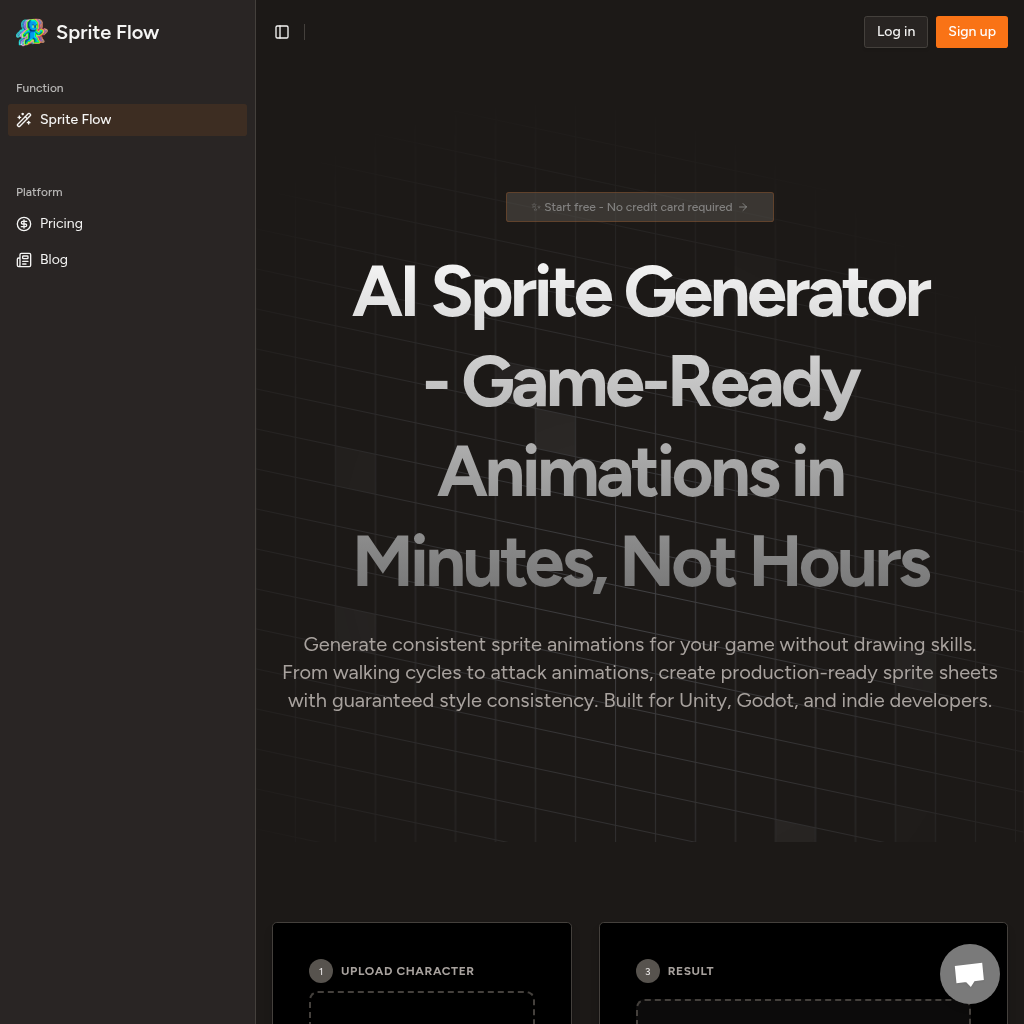Image resolution: width=1024 pixels, height=1024 pixels.
Task: Click the step 1 badge on Upload Character
Action: [x=320, y=971]
